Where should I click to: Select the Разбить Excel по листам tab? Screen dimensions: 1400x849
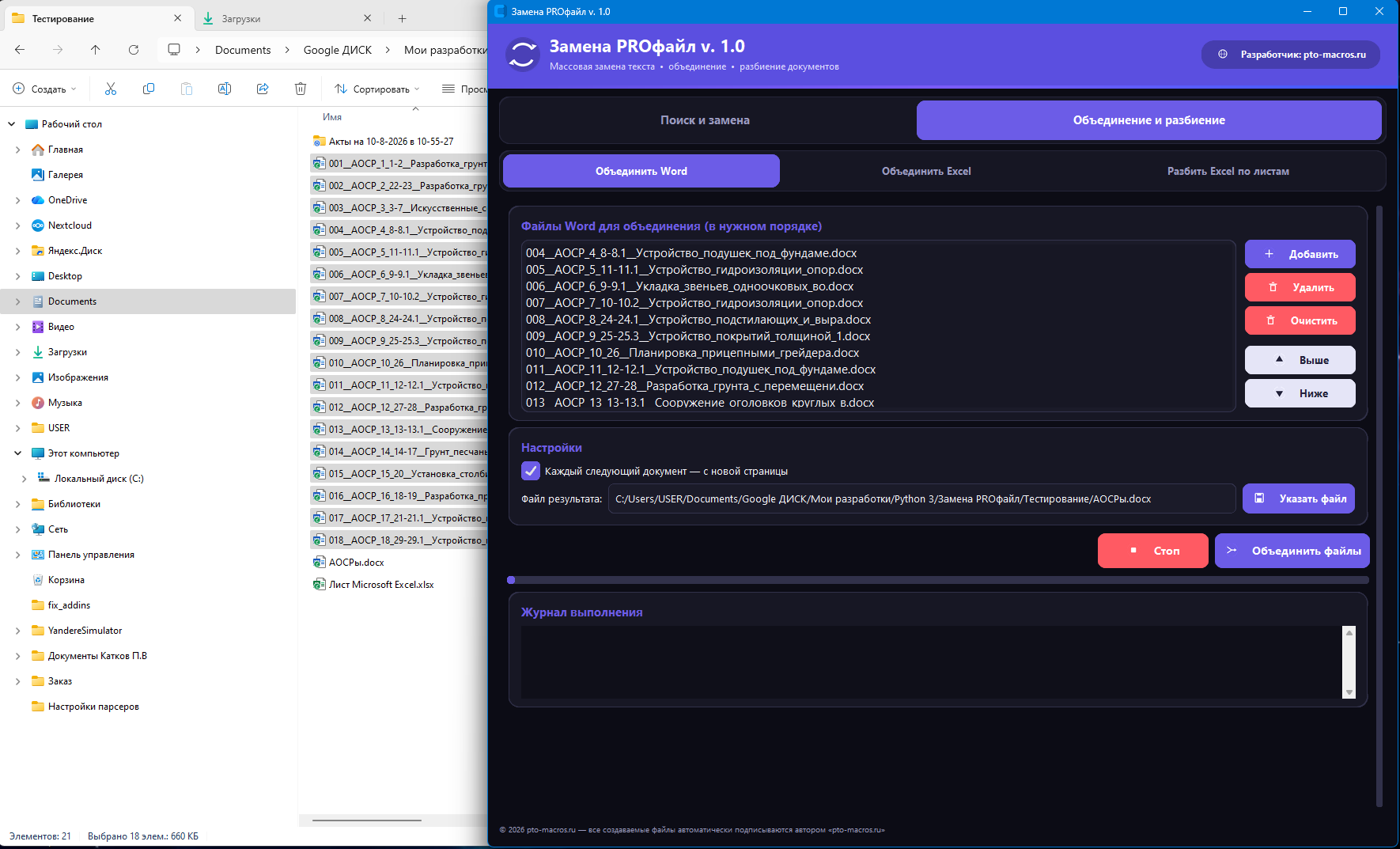tap(1228, 171)
